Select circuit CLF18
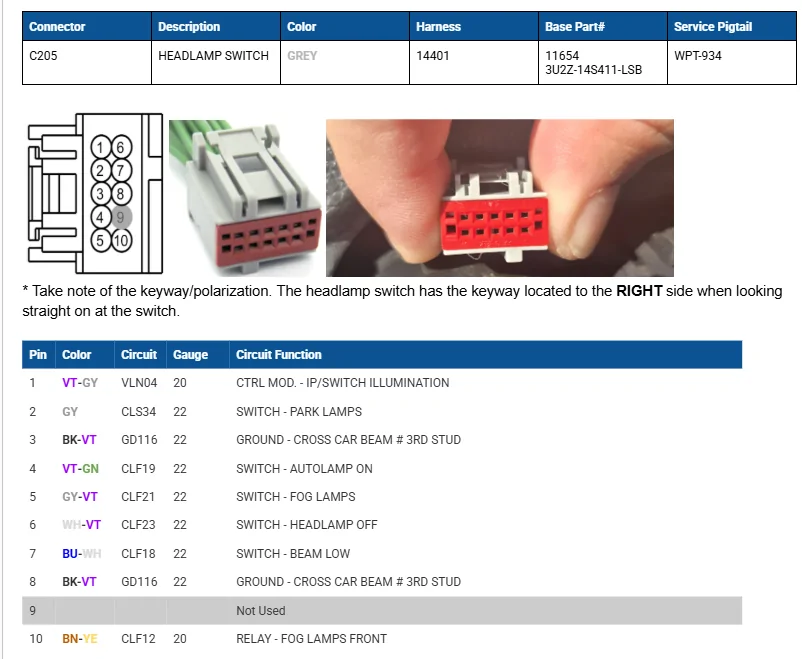This screenshot has width=802, height=659. 139,553
